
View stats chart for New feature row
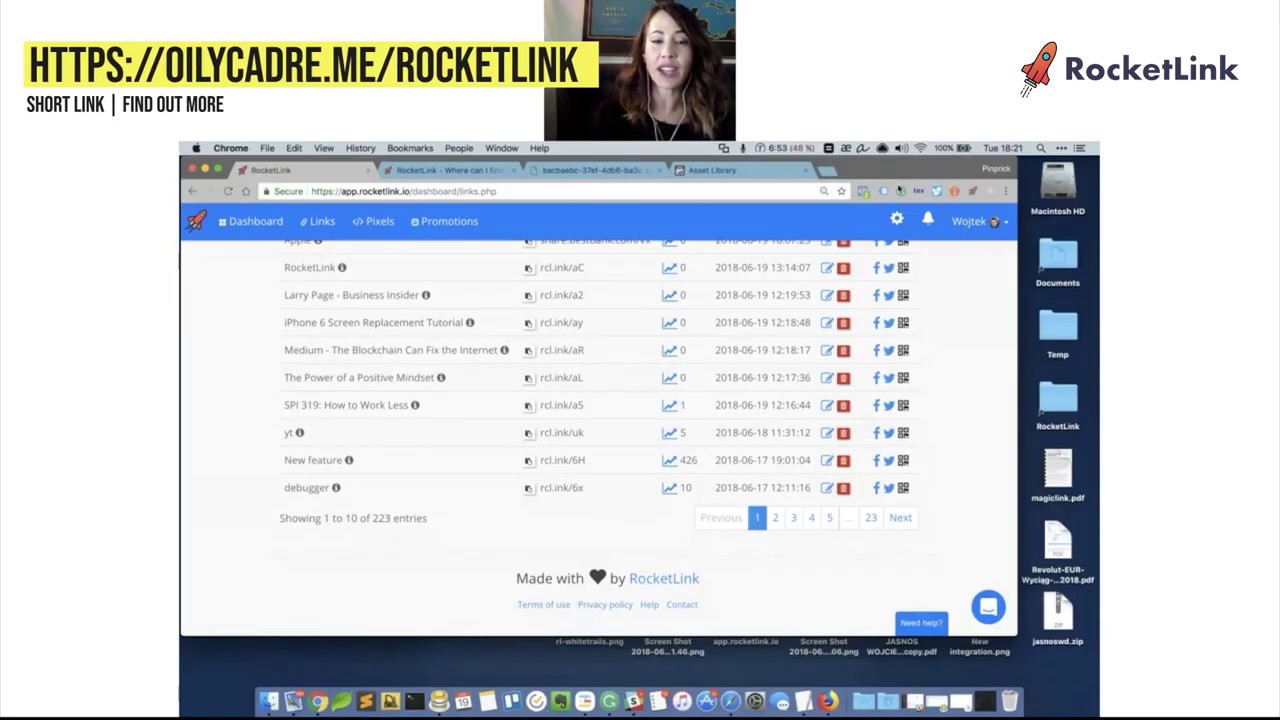tap(669, 460)
